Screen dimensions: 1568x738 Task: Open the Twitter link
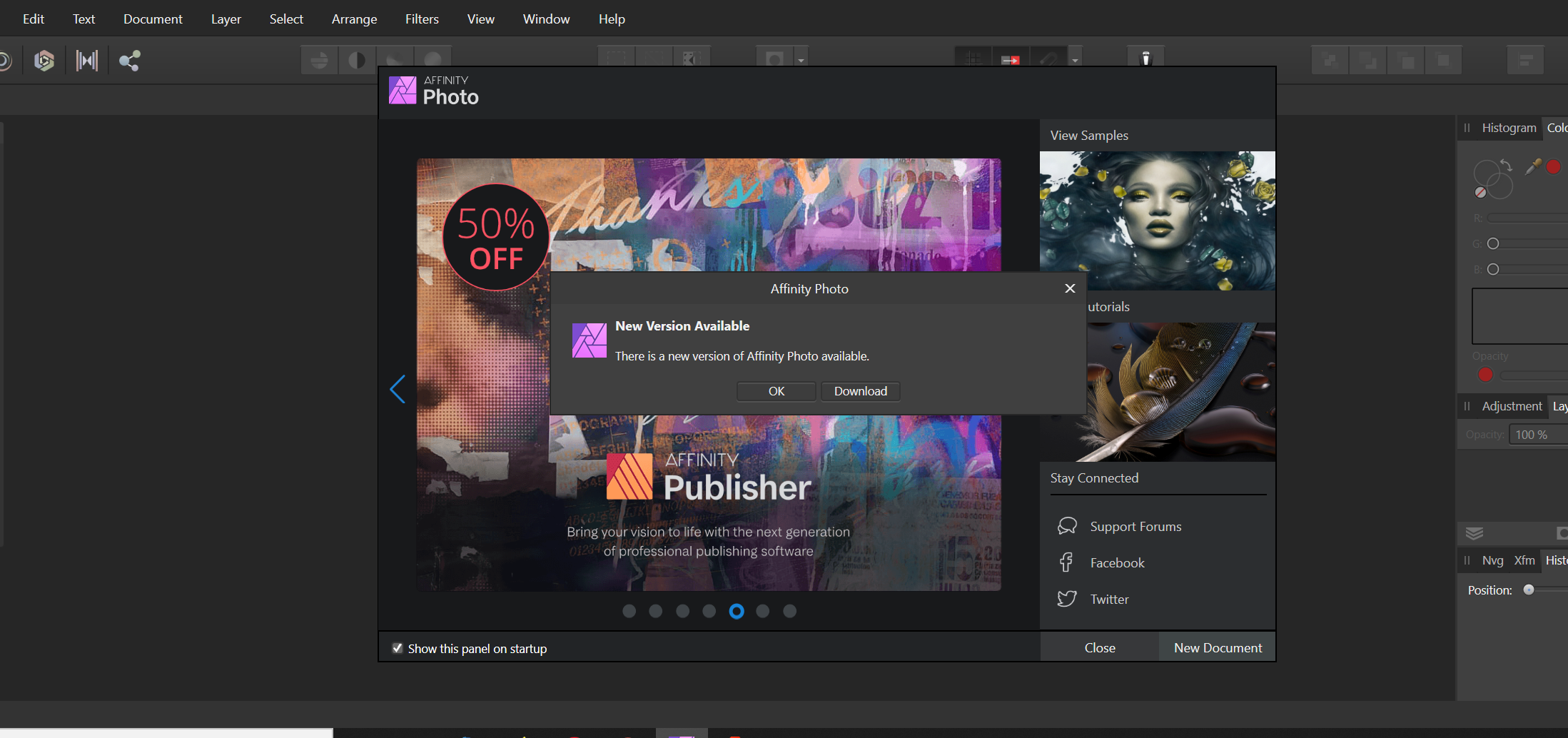[x=1109, y=599]
